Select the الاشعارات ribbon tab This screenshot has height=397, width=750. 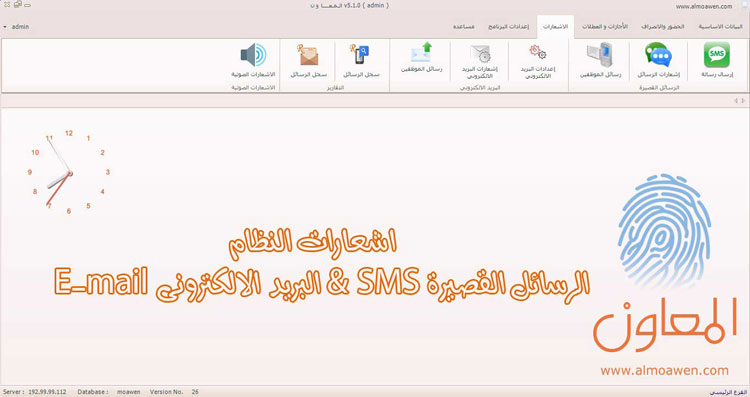[x=555, y=27]
